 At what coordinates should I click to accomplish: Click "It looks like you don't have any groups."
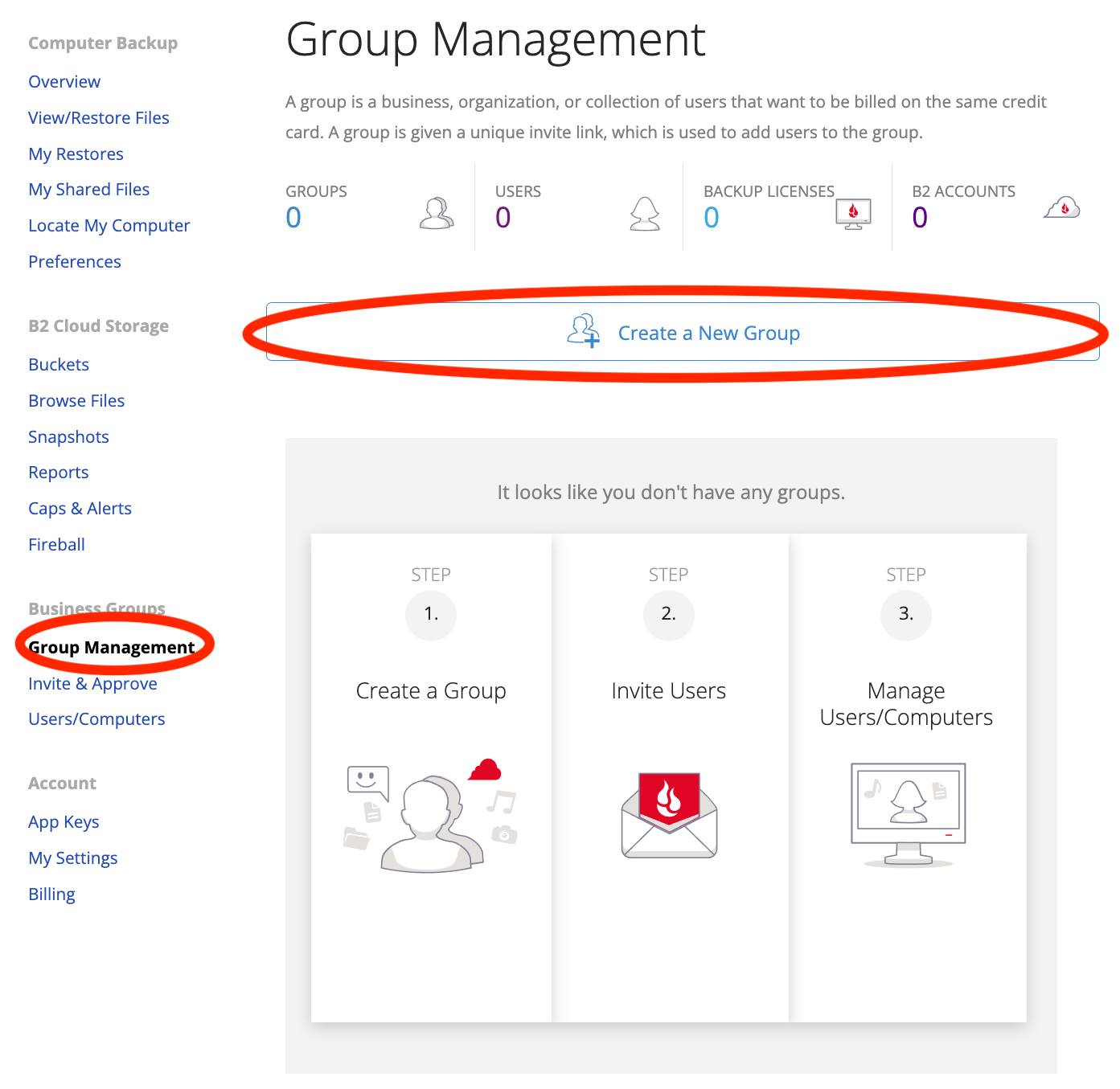(x=671, y=493)
